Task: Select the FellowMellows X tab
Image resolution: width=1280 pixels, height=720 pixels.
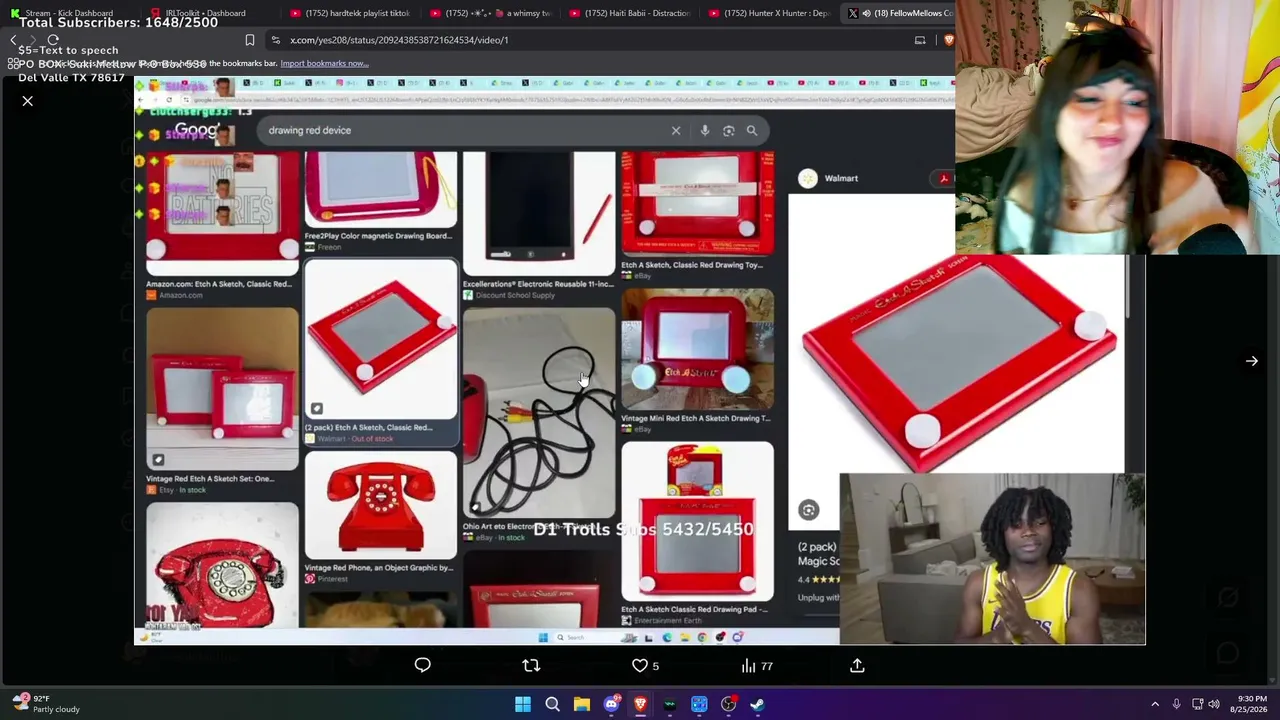Action: [x=900, y=13]
